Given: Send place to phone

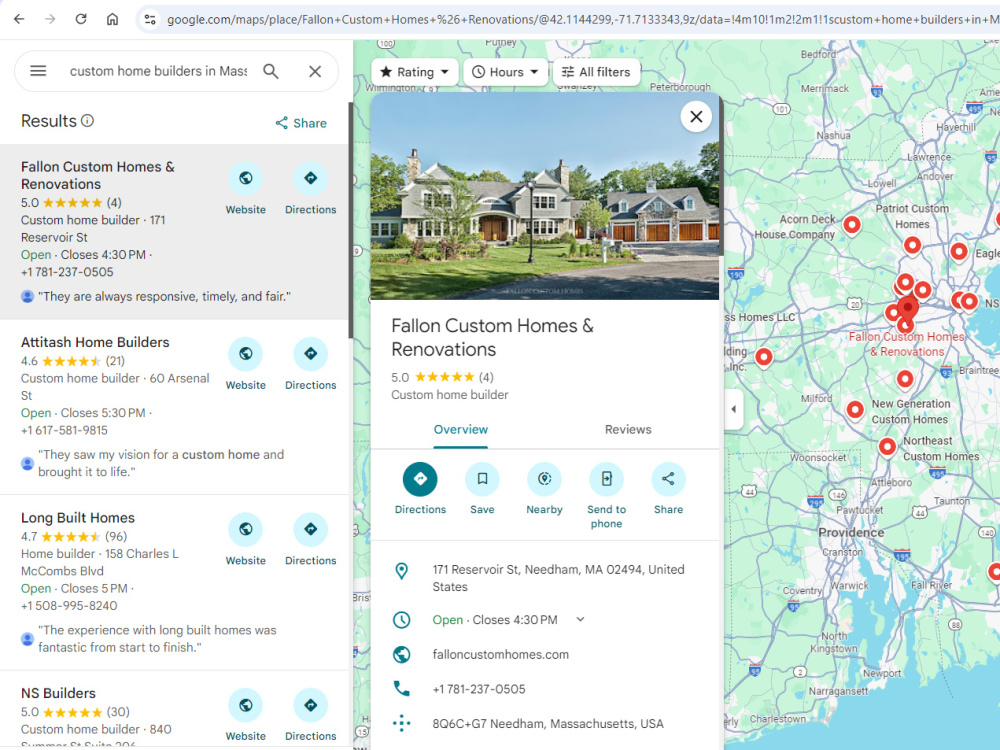Looking at the screenshot, I should pos(607,496).
